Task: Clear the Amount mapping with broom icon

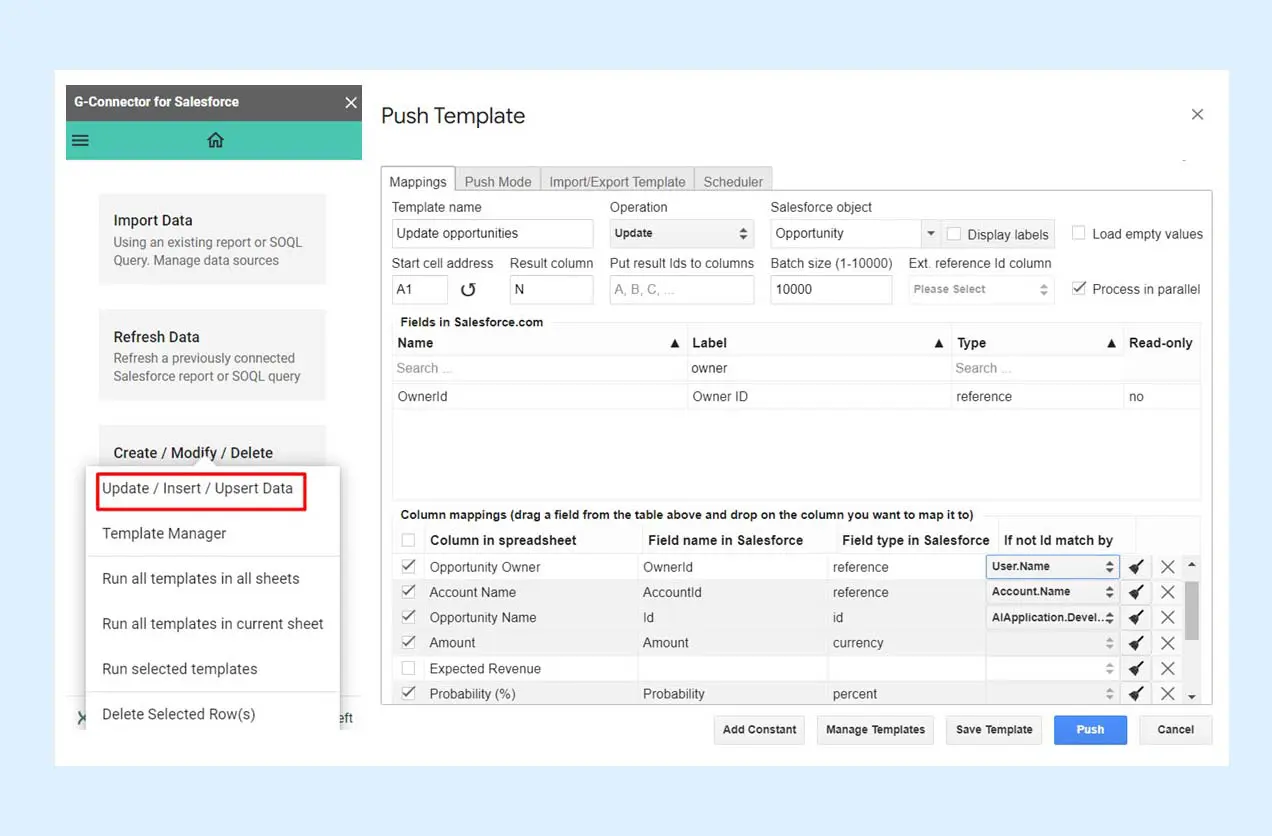Action: [1136, 643]
